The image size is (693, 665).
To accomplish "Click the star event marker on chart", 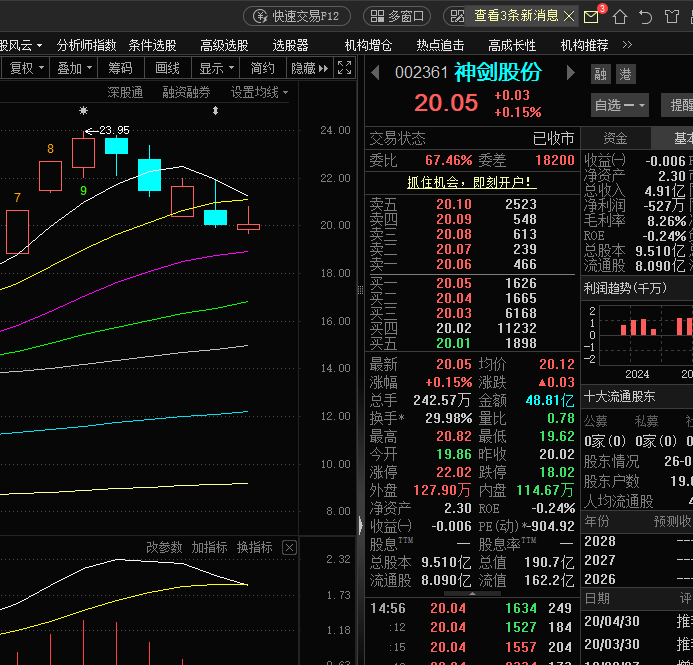I will [83, 110].
